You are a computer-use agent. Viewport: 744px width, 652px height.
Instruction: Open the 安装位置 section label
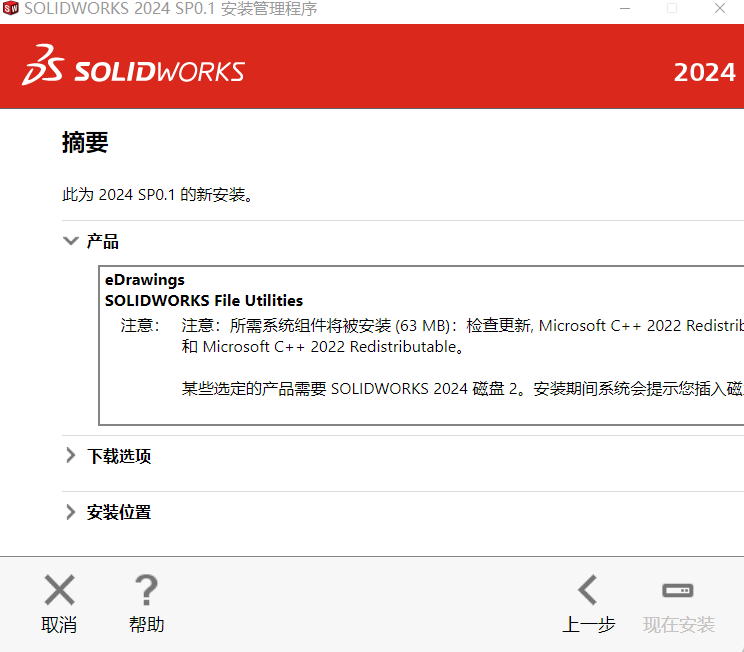click(x=119, y=513)
